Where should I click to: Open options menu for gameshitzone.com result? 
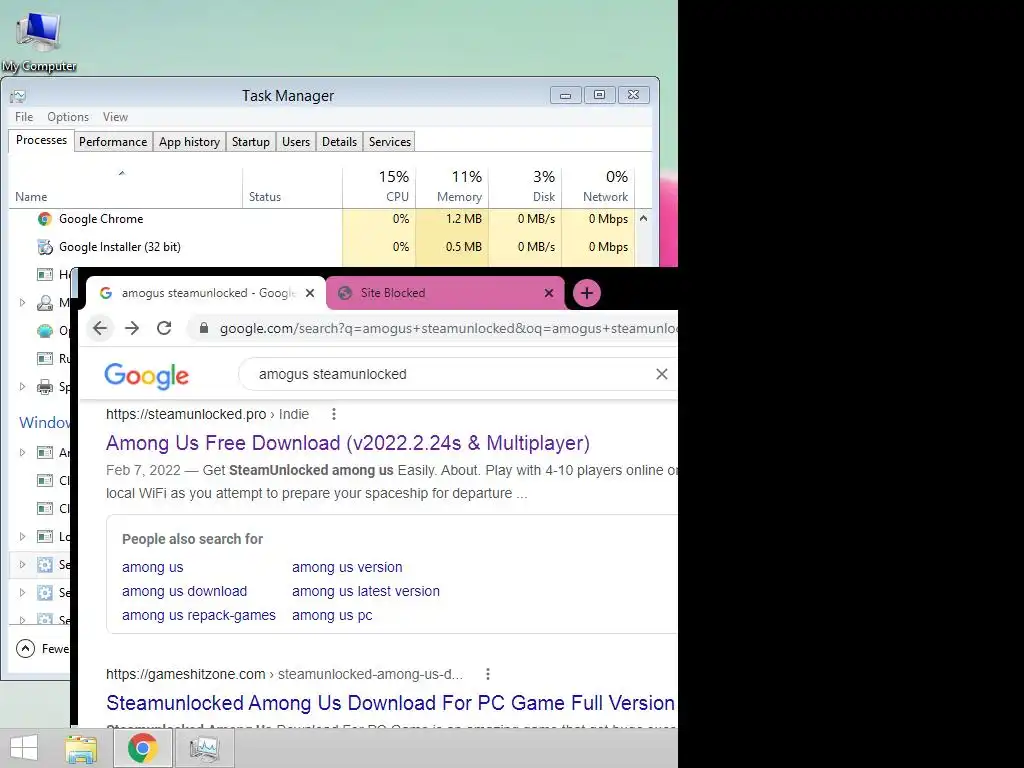pyautogui.click(x=488, y=674)
